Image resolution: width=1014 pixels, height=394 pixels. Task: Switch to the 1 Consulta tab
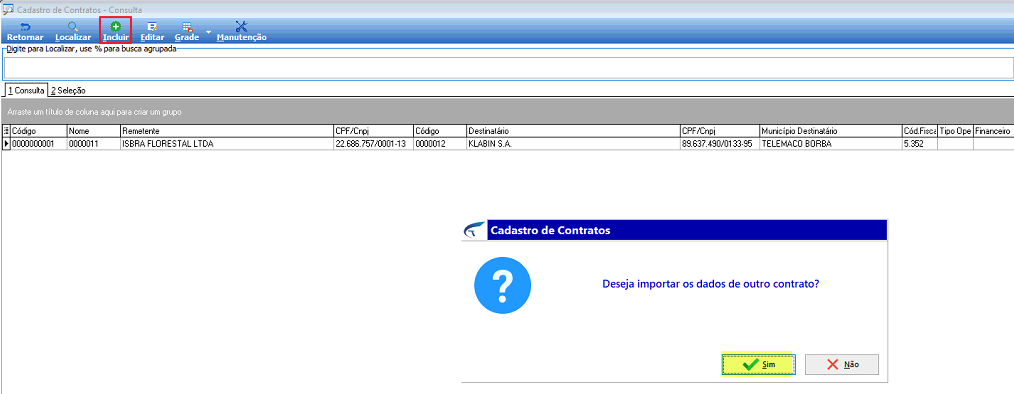tap(27, 91)
